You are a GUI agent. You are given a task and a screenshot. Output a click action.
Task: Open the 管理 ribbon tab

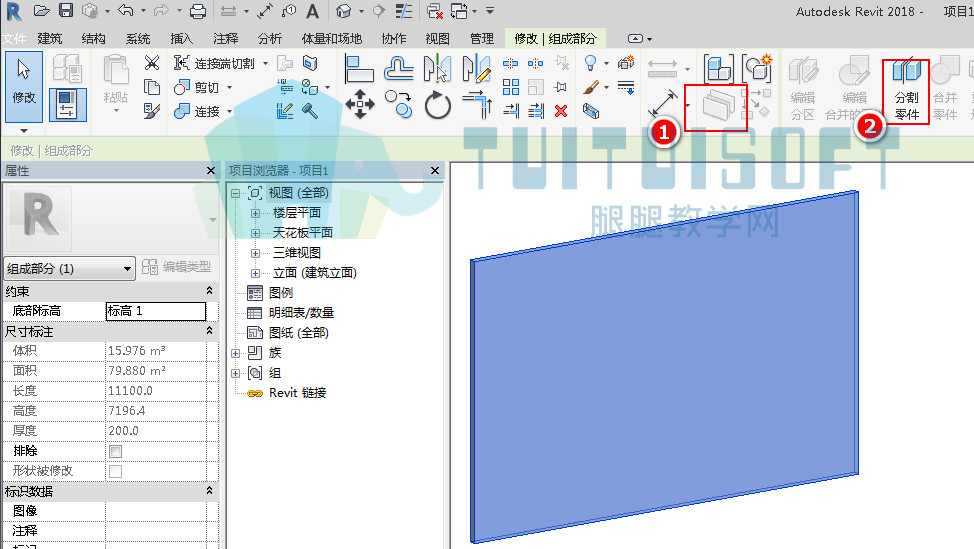(x=482, y=39)
